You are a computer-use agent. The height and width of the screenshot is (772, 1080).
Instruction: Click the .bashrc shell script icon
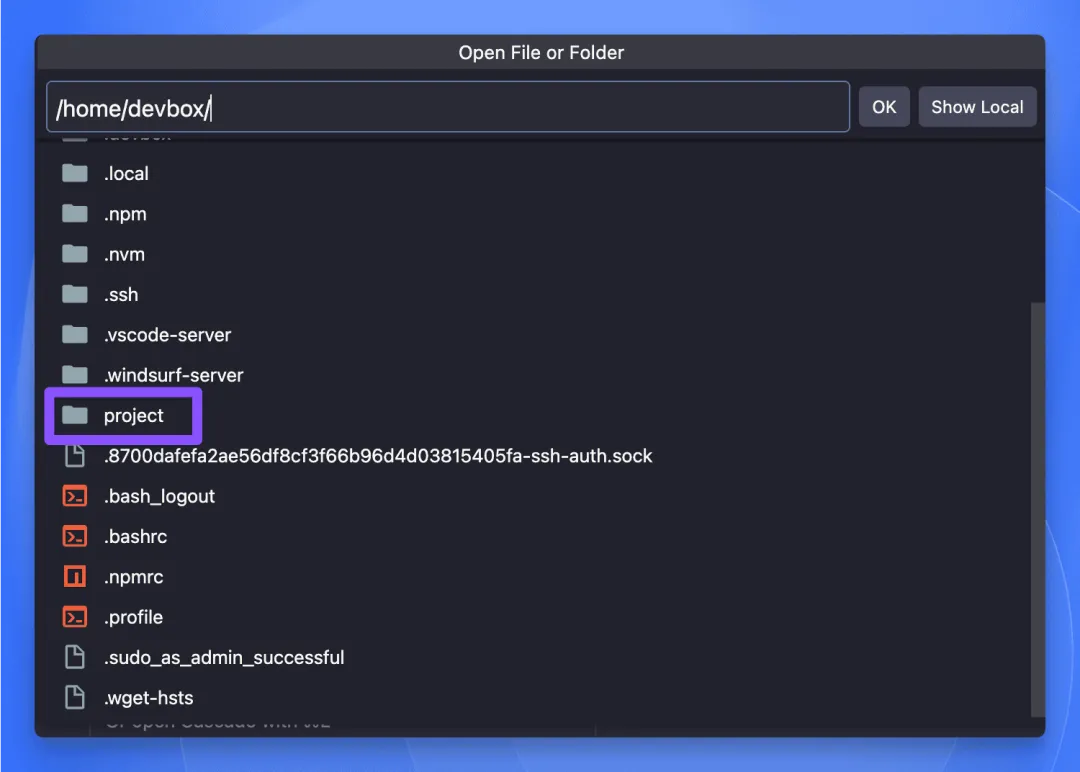74,536
